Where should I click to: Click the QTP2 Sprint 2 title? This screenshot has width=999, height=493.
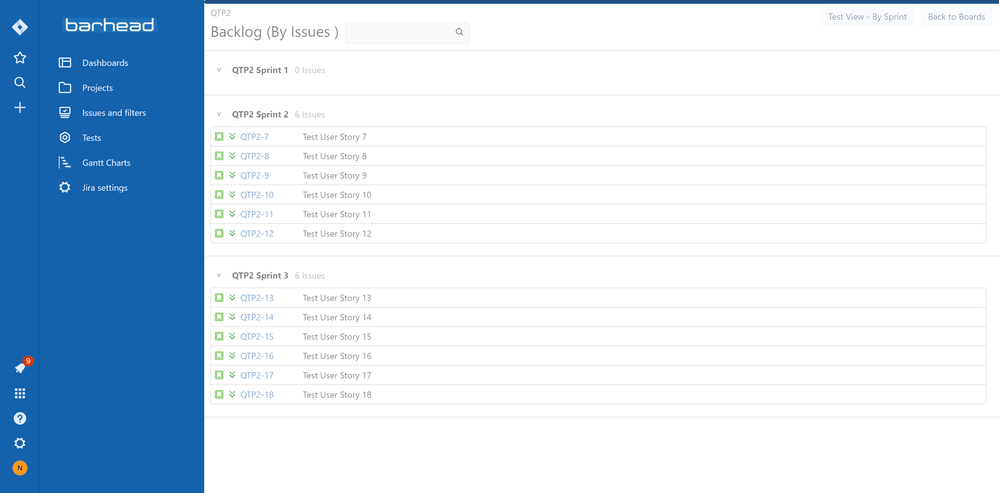point(260,115)
